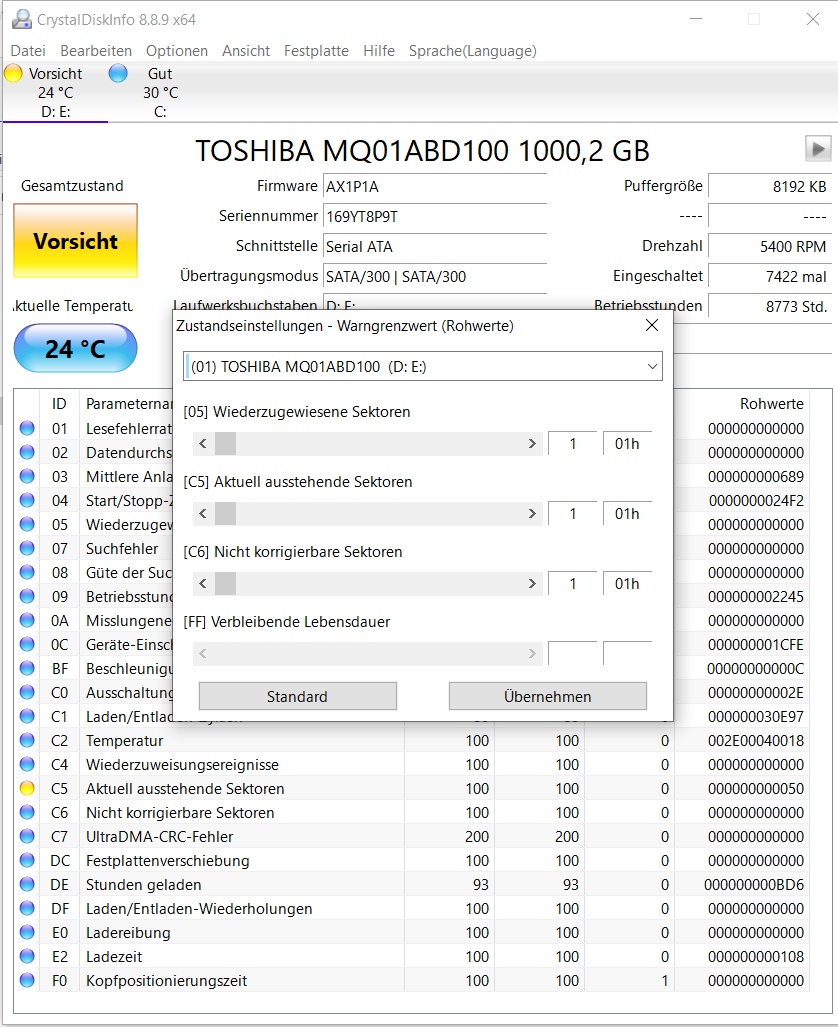Click status circle for F0 Kopfpositionierungszeit
The image size is (838, 1027).
click(x=27, y=980)
